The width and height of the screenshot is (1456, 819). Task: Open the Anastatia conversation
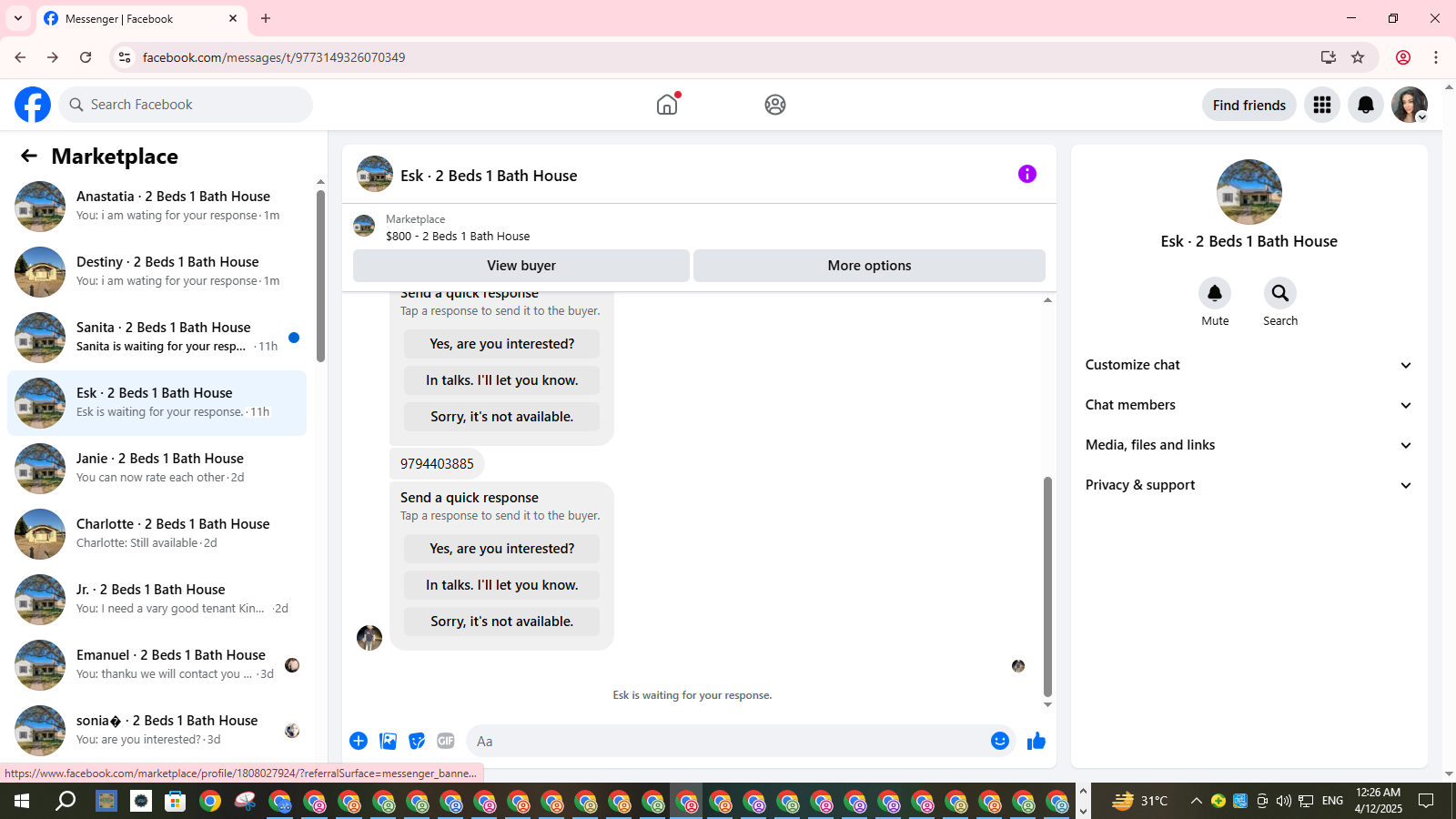point(157,207)
